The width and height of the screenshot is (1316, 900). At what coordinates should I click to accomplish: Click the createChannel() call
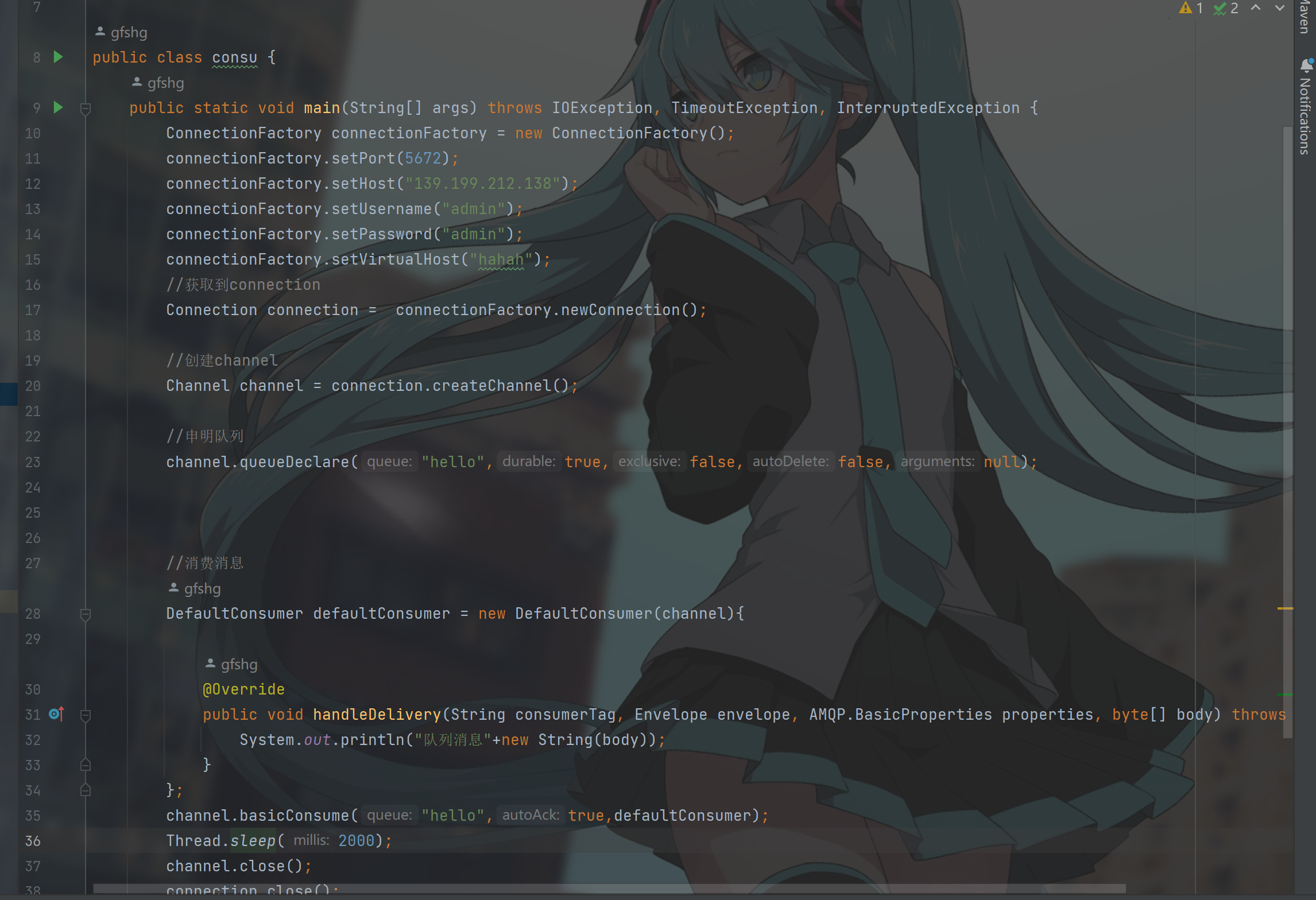pyautogui.click(x=501, y=386)
